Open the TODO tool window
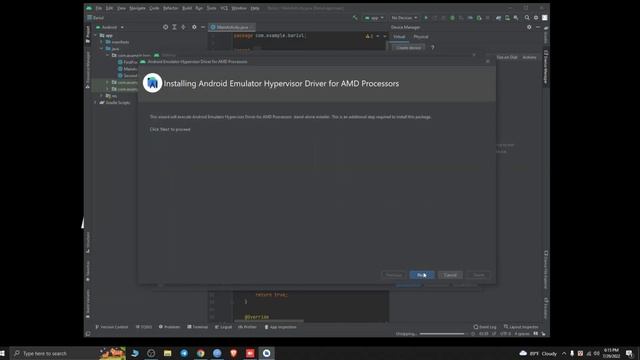The height and width of the screenshot is (360, 640). point(144,327)
